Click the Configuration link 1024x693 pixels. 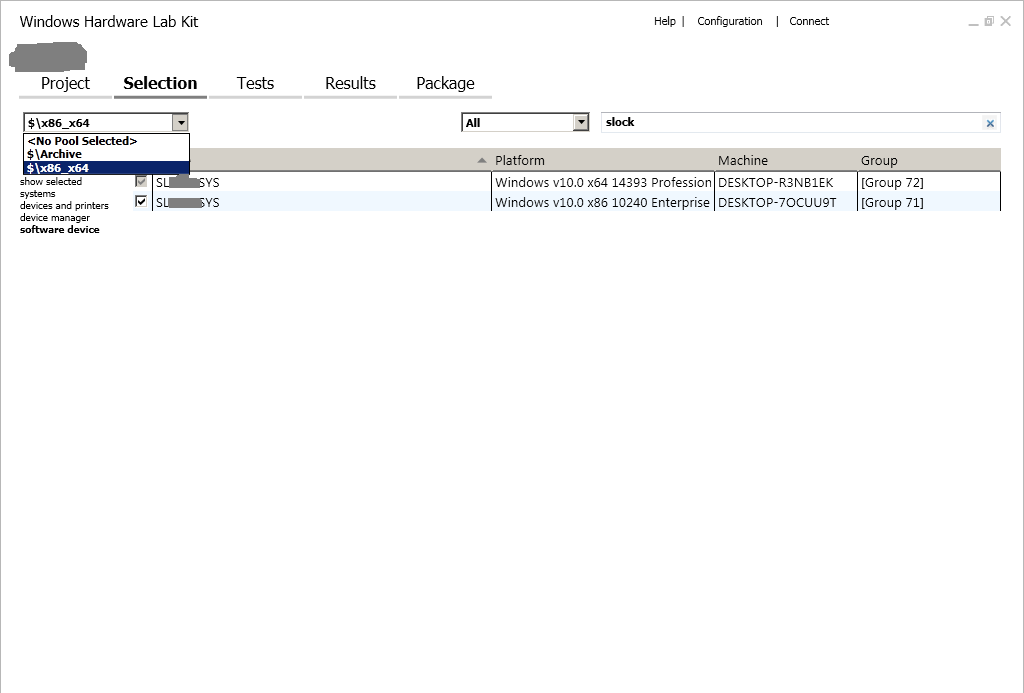click(729, 21)
